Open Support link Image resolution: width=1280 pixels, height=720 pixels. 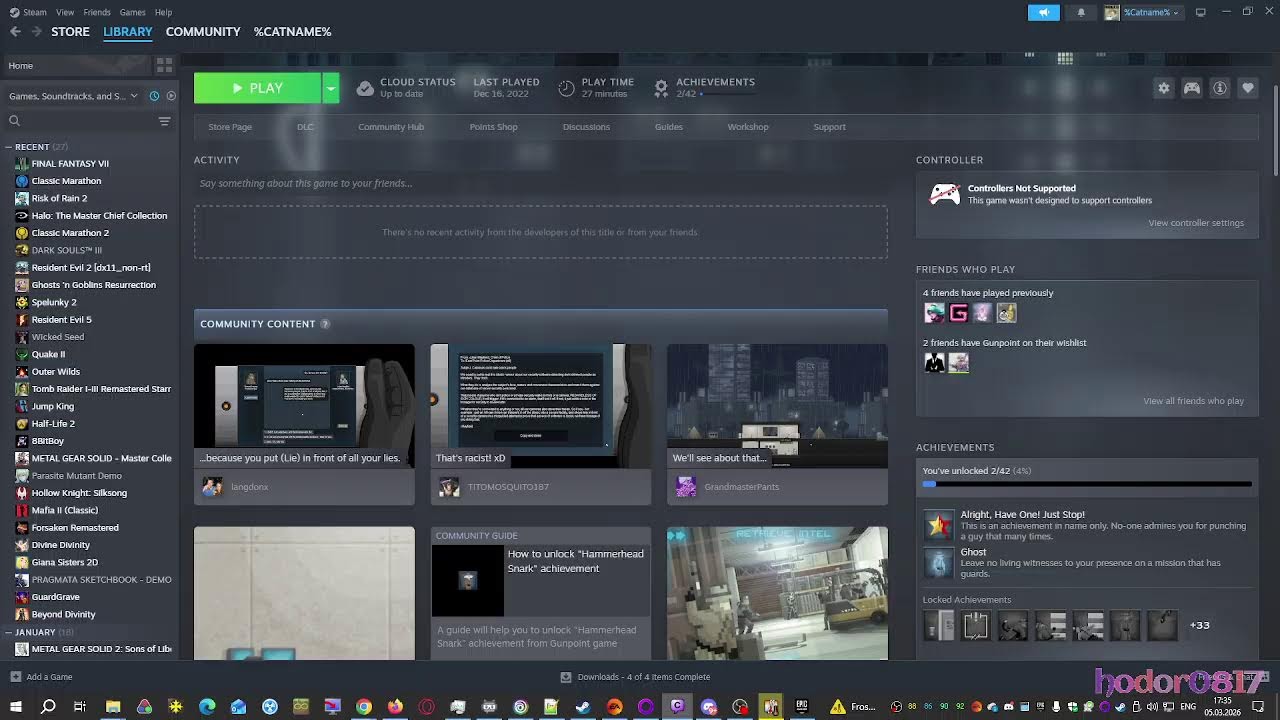click(x=829, y=127)
